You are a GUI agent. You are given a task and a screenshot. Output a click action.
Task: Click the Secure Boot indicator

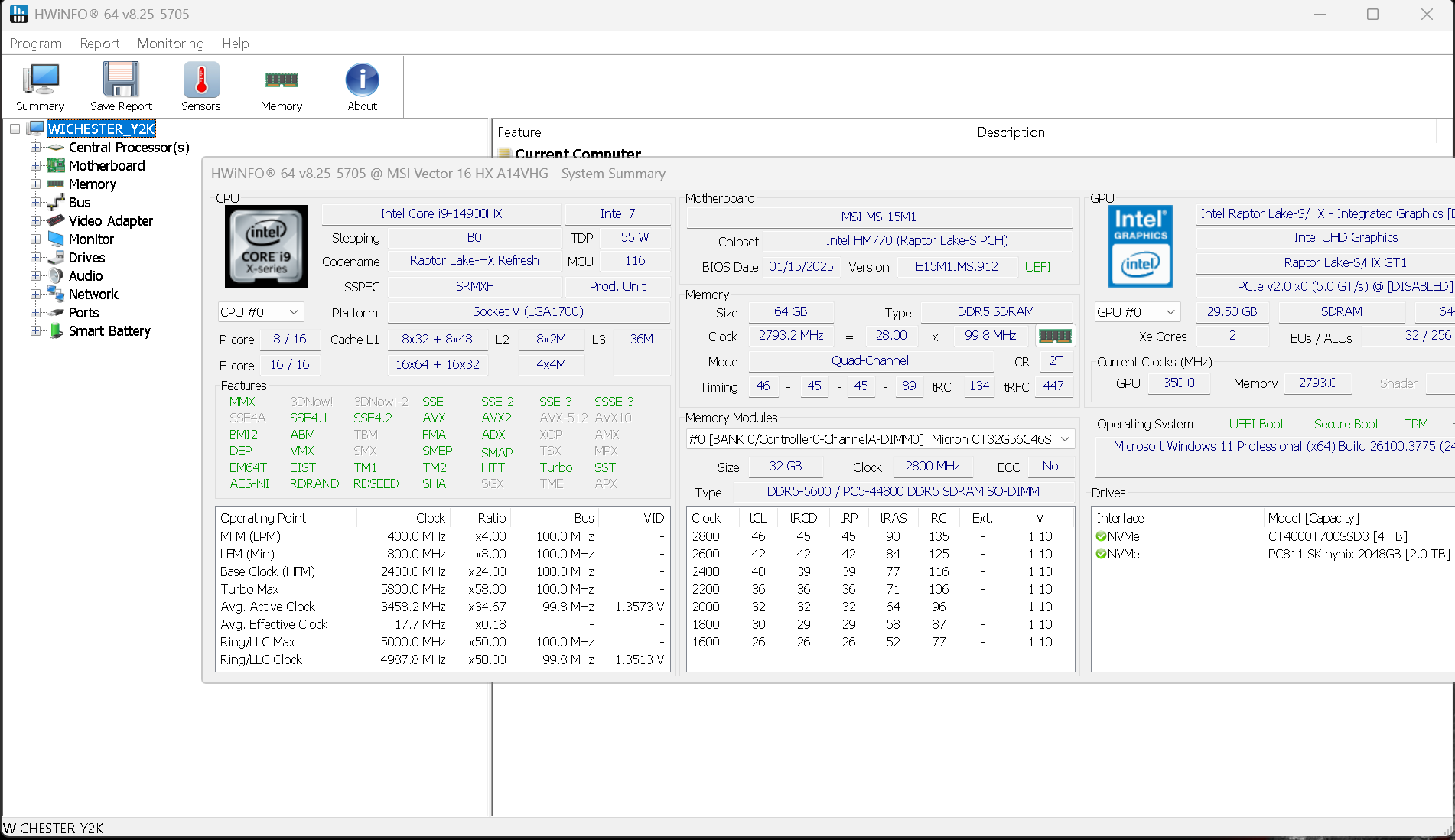pyautogui.click(x=1346, y=424)
